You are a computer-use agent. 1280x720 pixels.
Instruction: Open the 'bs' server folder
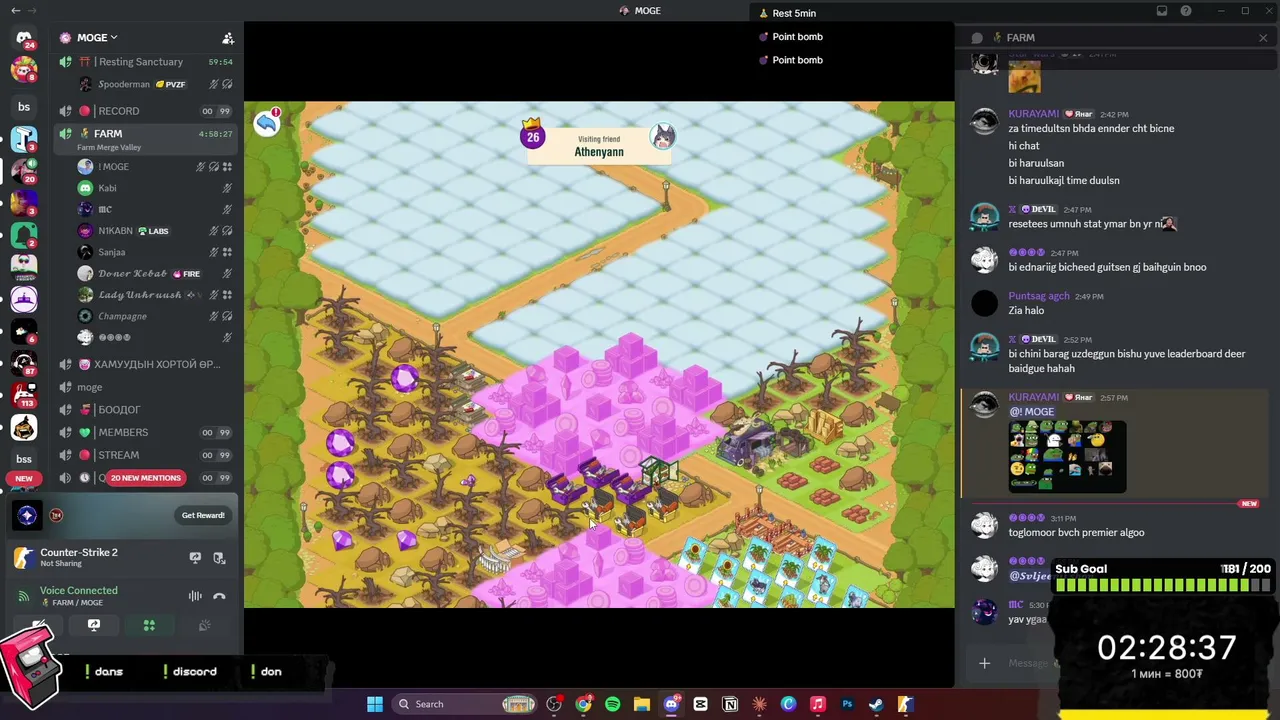pyautogui.click(x=24, y=107)
